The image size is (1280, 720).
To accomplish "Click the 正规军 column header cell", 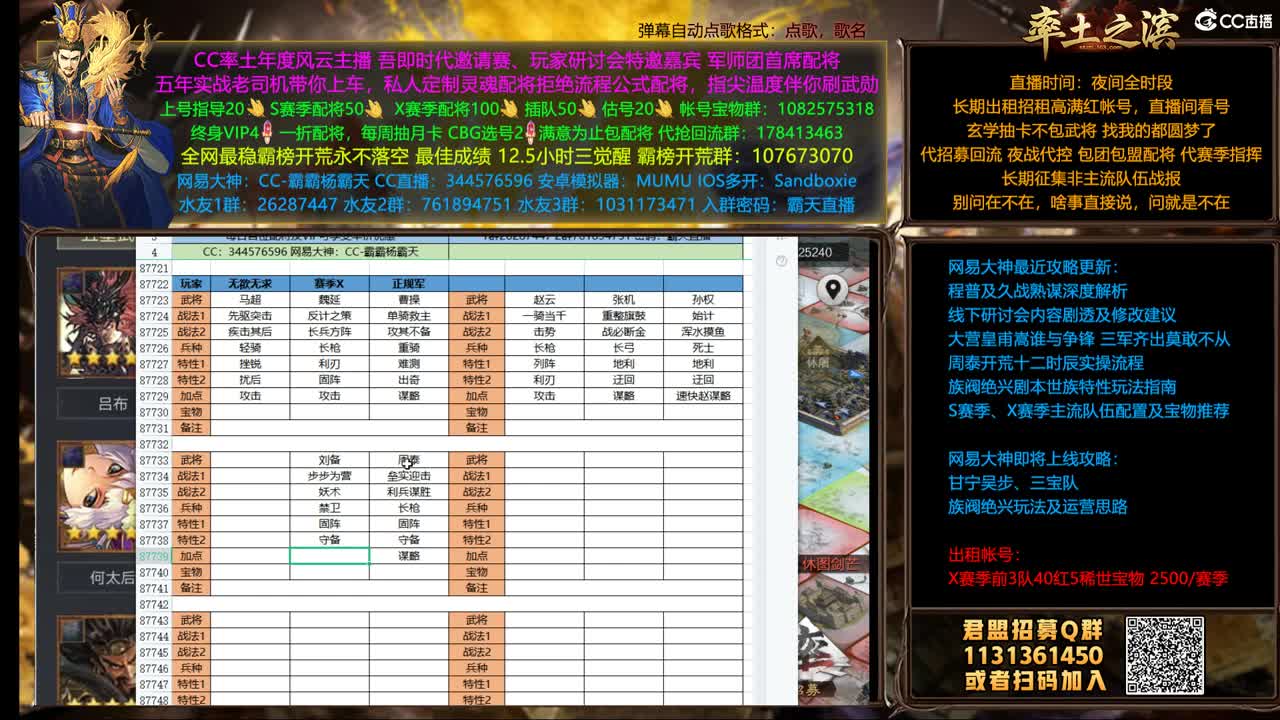I will coord(409,284).
